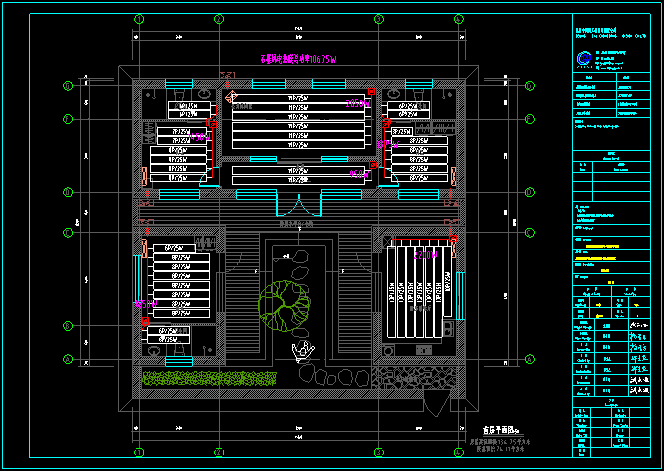Select the magenta total power title text
The width and height of the screenshot is (664, 471).
tap(302, 59)
